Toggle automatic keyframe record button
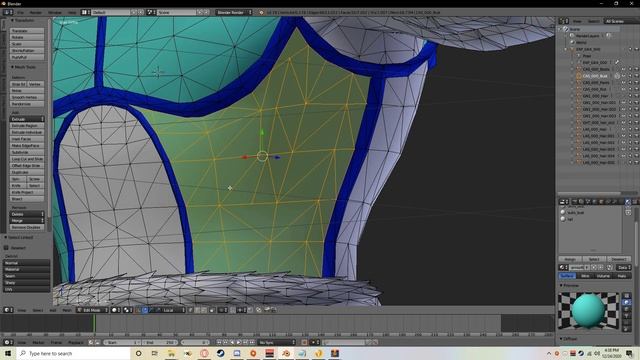Viewport: 640px width, 360px height. (304, 342)
